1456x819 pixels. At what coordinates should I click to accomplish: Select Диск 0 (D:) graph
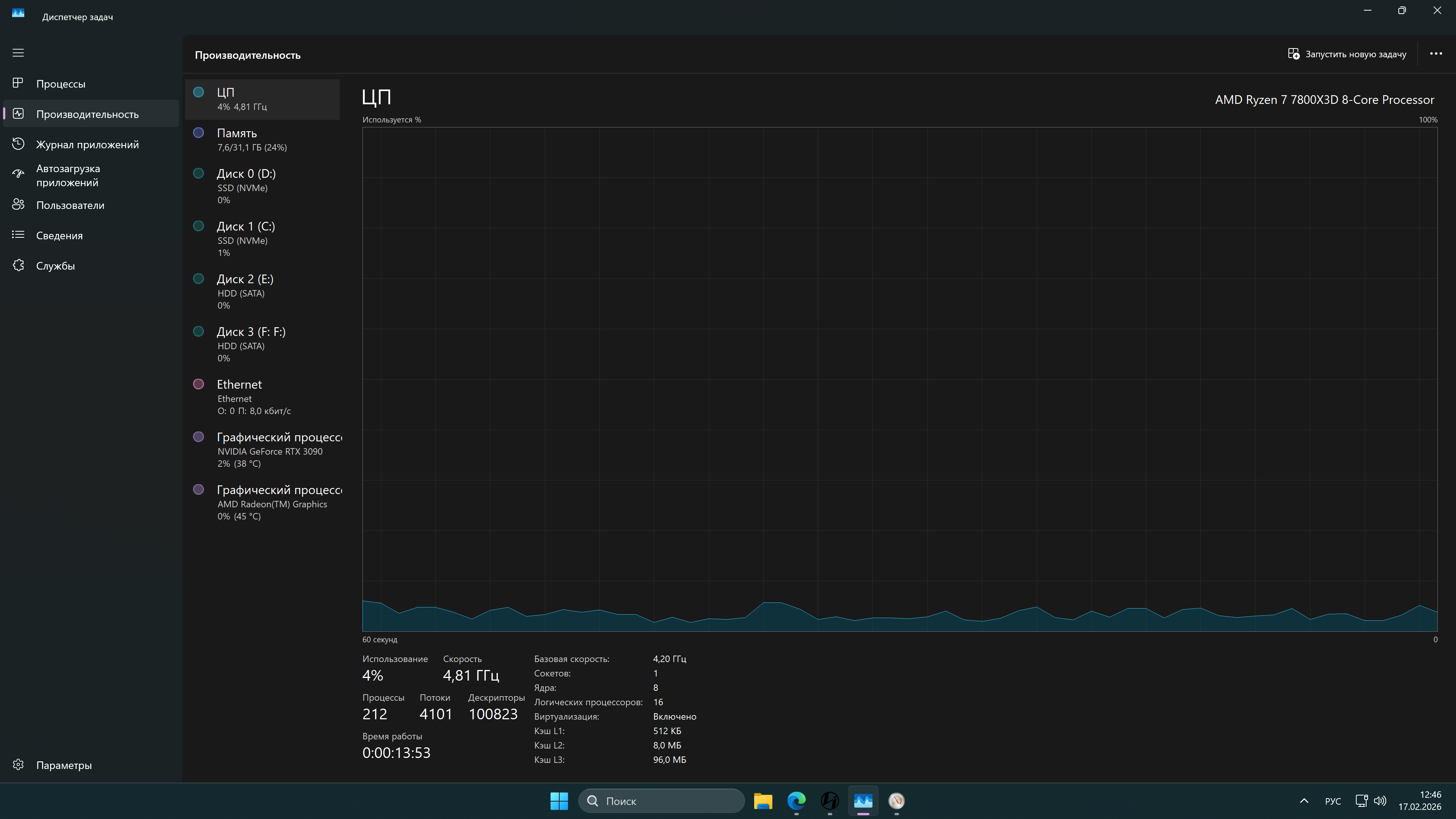point(262,186)
